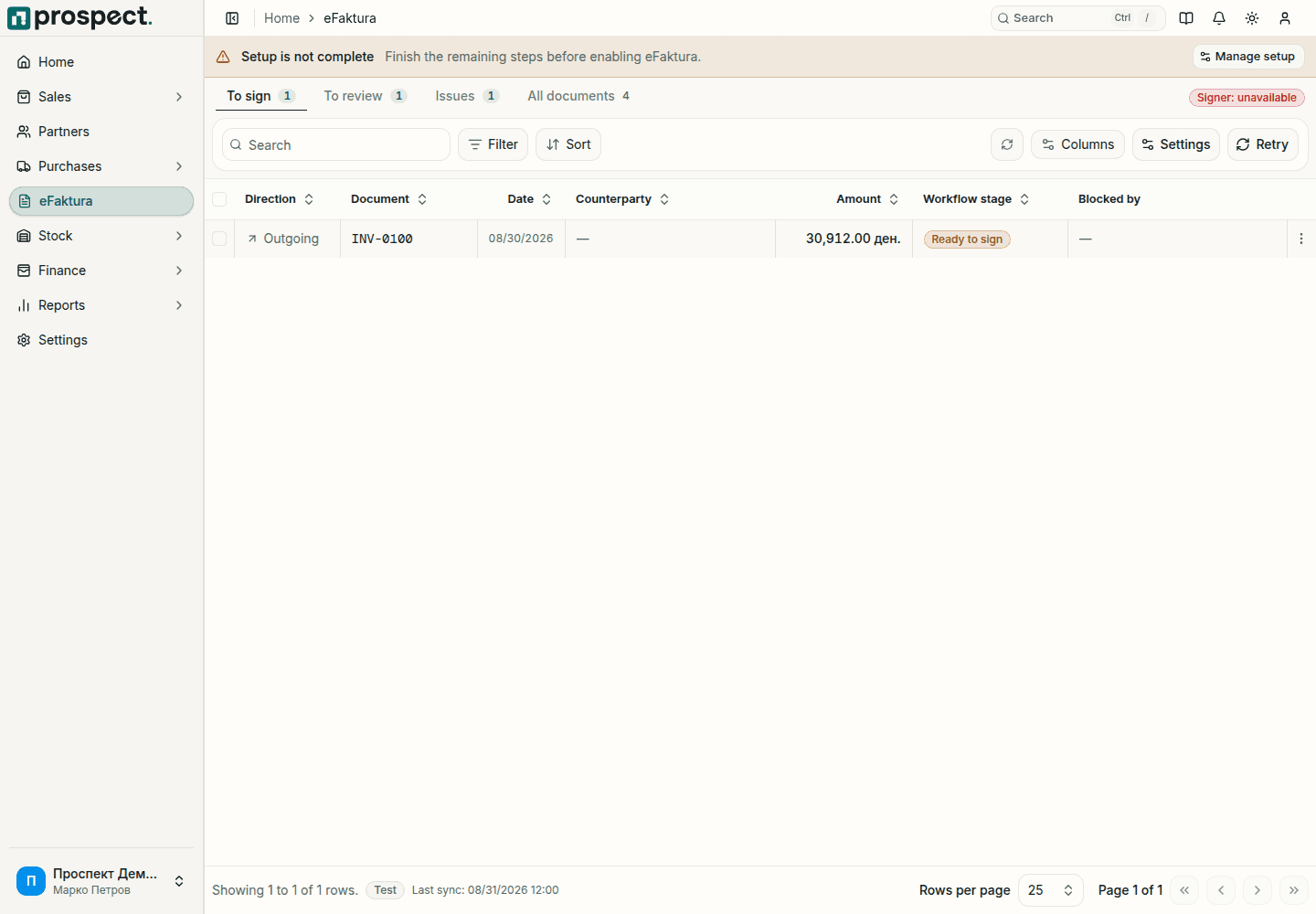Go to the first page
The width and height of the screenshot is (1316, 914).
point(1184,890)
